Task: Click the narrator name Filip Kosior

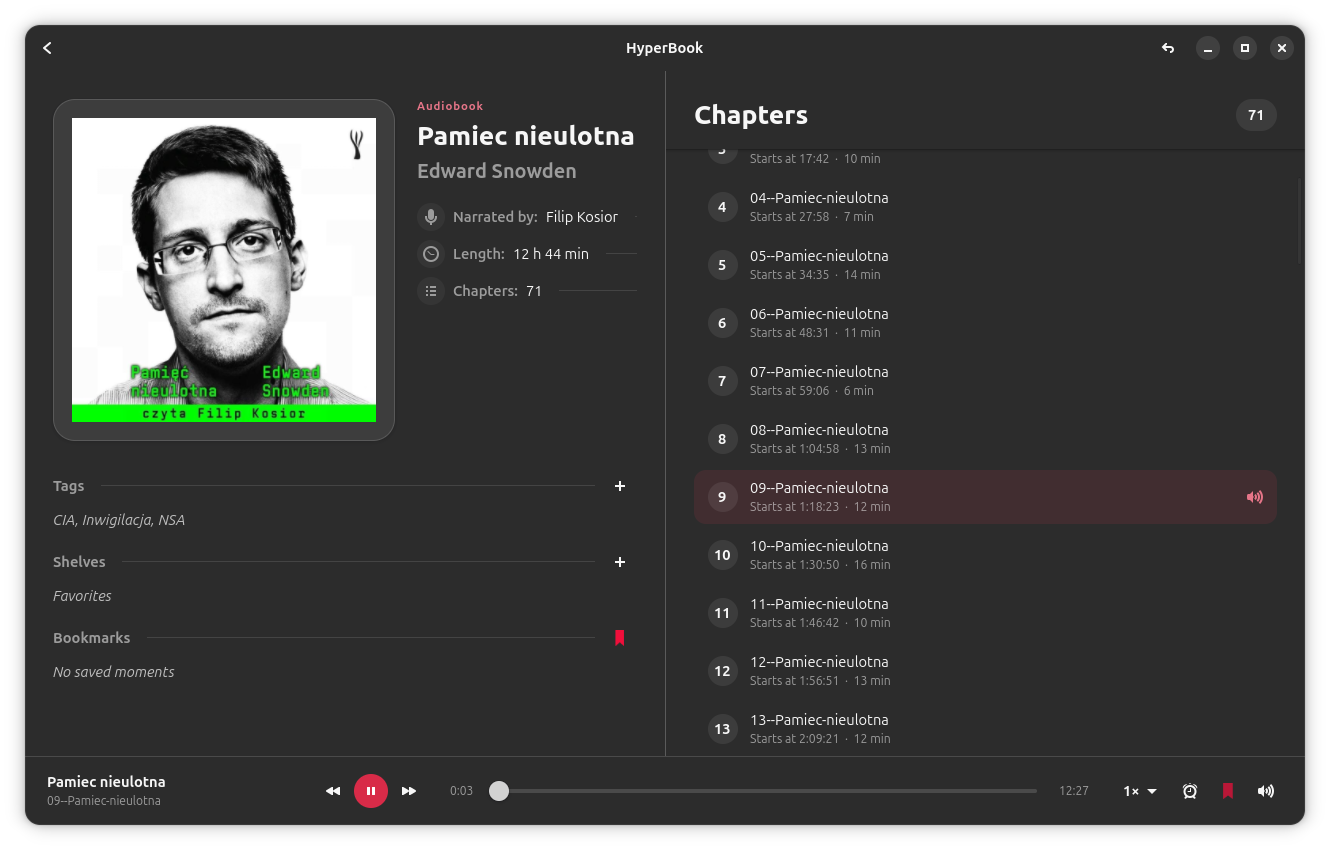Action: (x=582, y=217)
